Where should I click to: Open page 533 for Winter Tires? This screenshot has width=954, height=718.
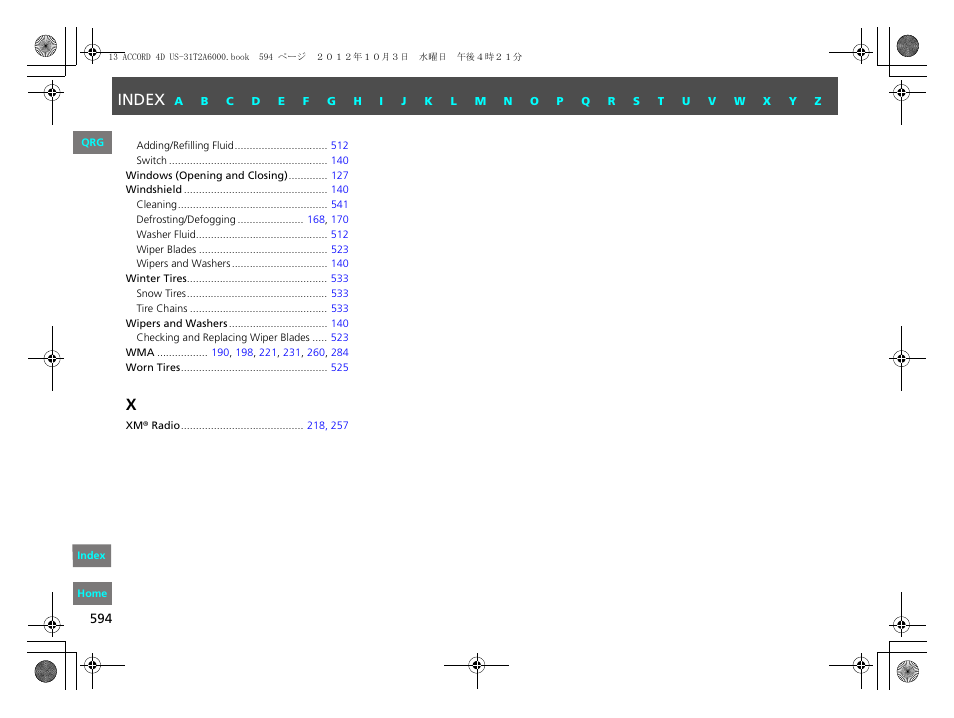click(x=339, y=279)
